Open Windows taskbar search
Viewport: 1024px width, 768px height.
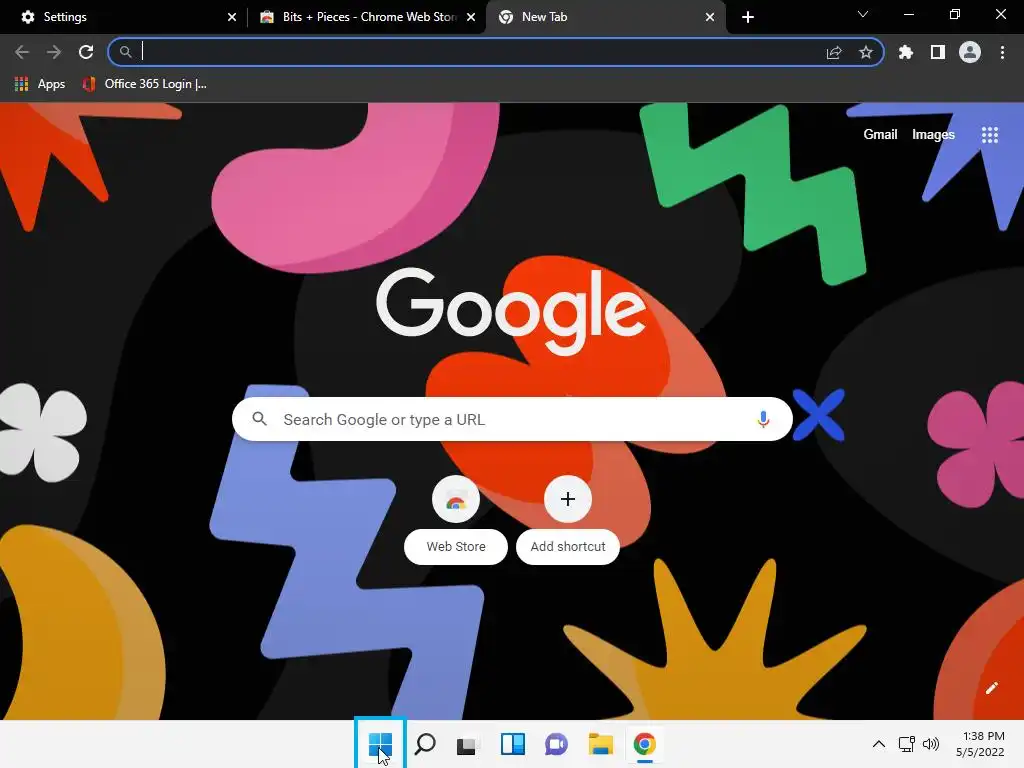[x=425, y=744]
